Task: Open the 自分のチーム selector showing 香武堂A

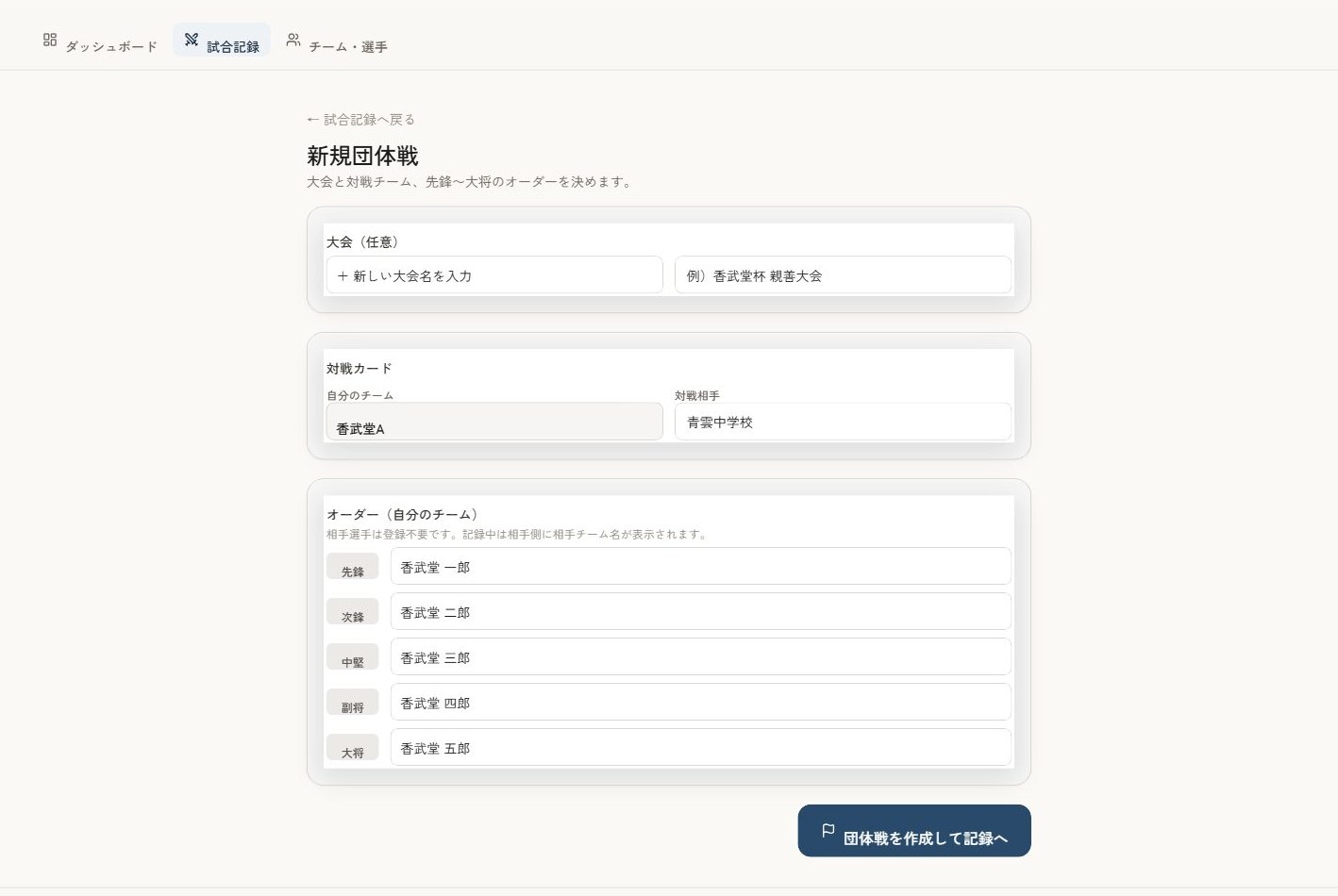Action: (494, 422)
